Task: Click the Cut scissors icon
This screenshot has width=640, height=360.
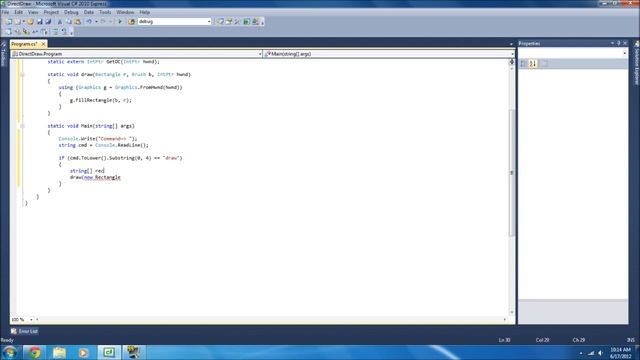Action: click(60, 22)
